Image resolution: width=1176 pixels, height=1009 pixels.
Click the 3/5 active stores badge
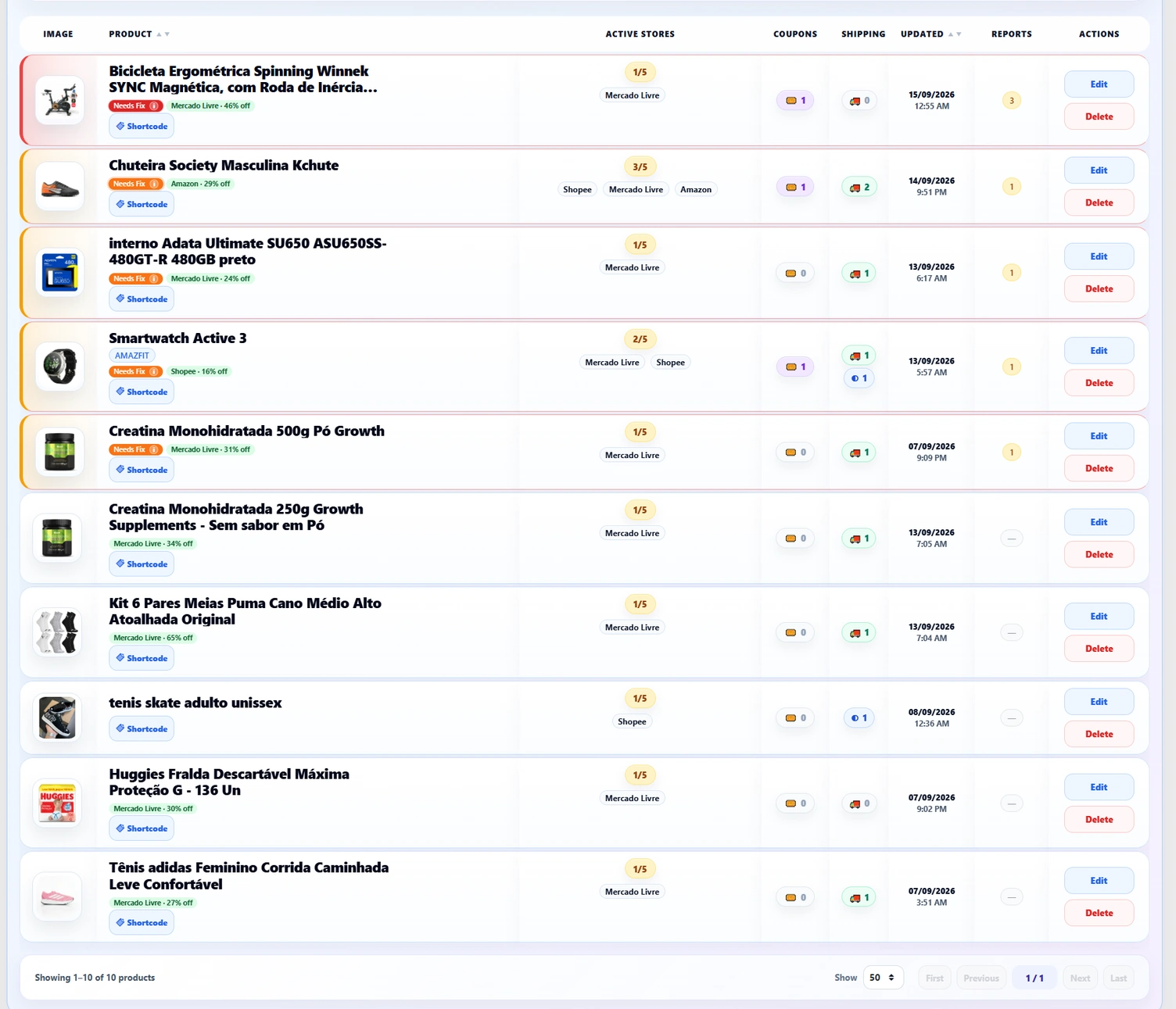point(640,167)
